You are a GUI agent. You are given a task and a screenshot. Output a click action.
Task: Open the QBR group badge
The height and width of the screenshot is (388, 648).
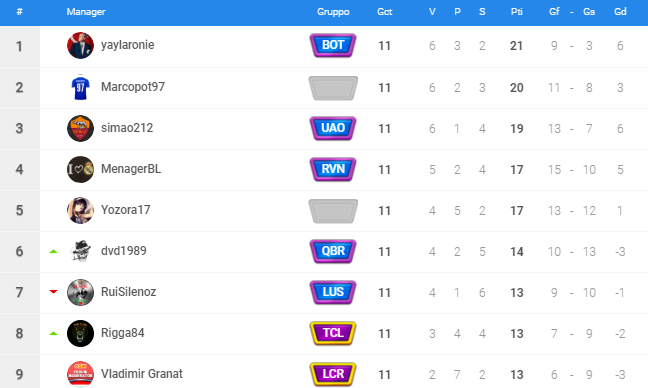click(x=333, y=251)
